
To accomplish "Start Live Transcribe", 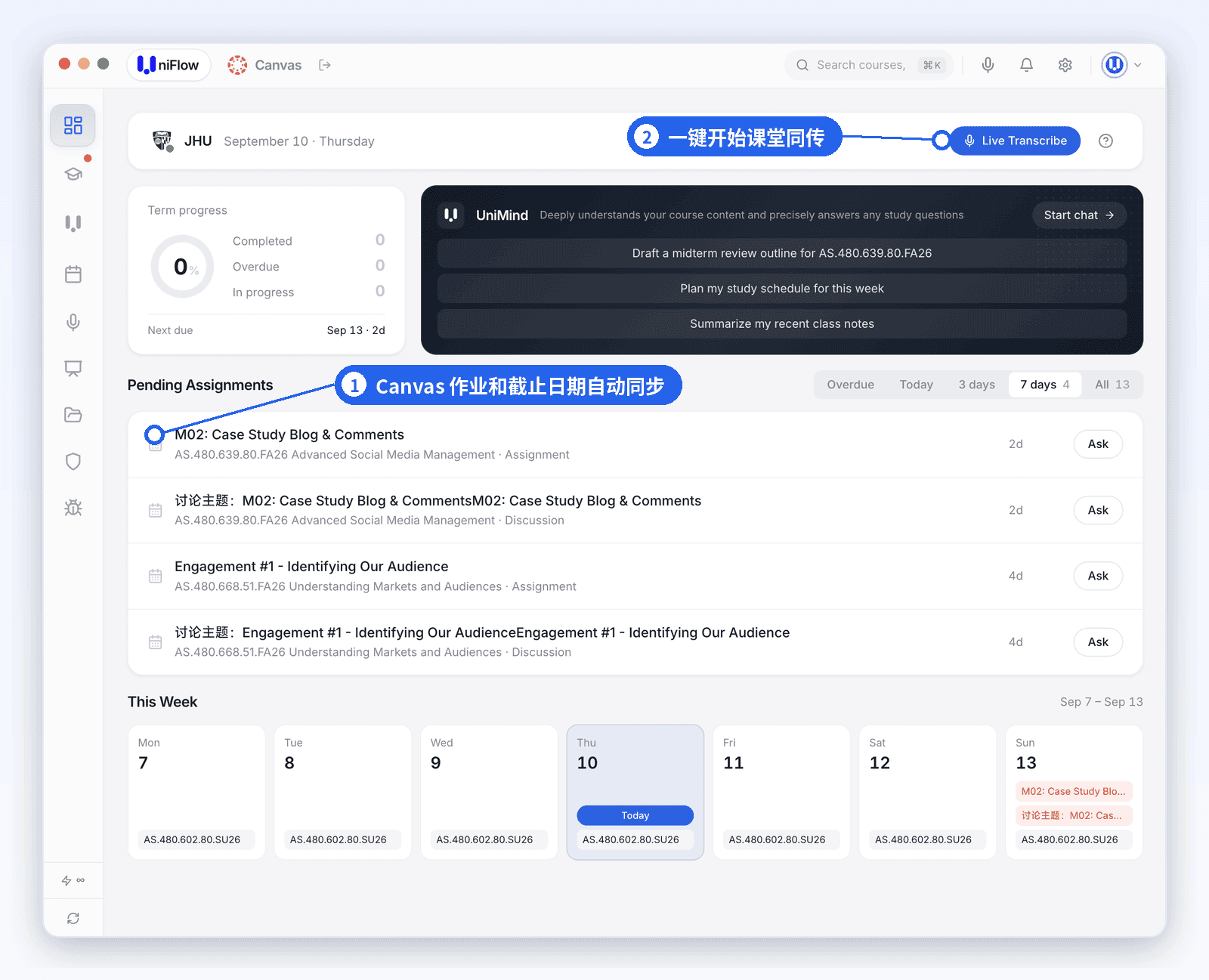I will 1015,141.
